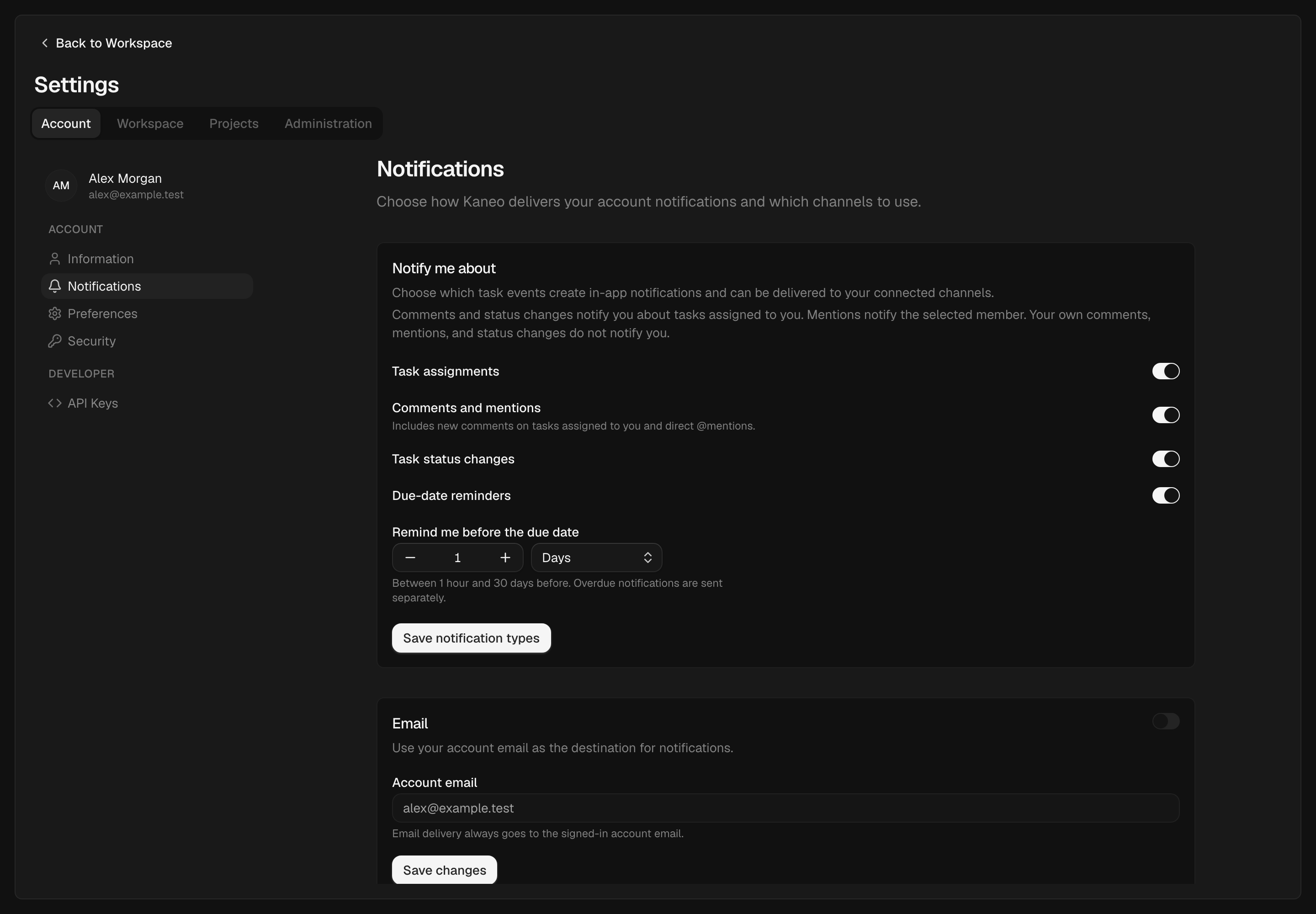1316x914 pixels.
Task: Decrease reminder value with minus button
Action: 410,558
